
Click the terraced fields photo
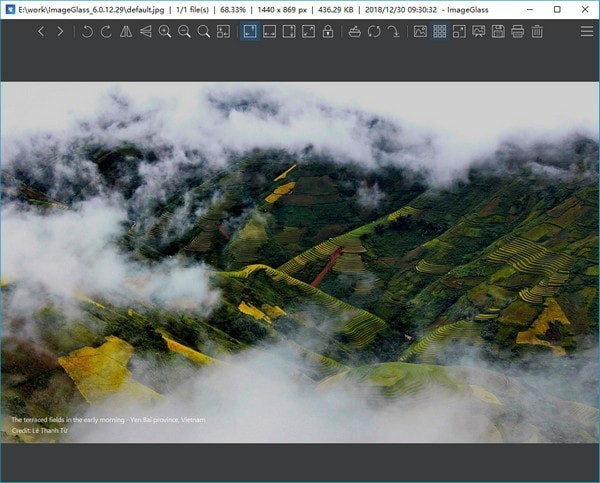point(300,262)
